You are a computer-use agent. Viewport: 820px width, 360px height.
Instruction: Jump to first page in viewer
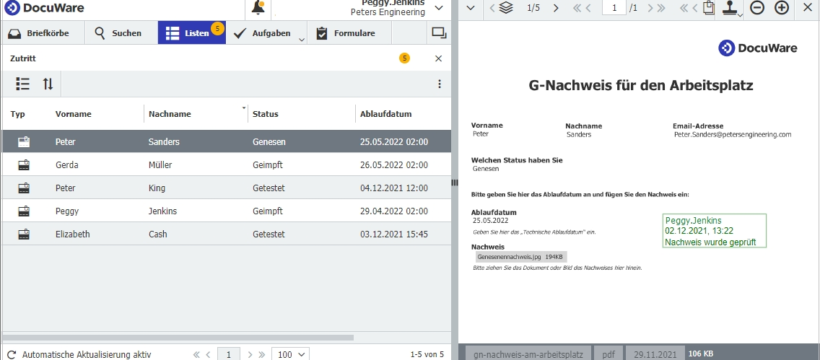click(578, 8)
